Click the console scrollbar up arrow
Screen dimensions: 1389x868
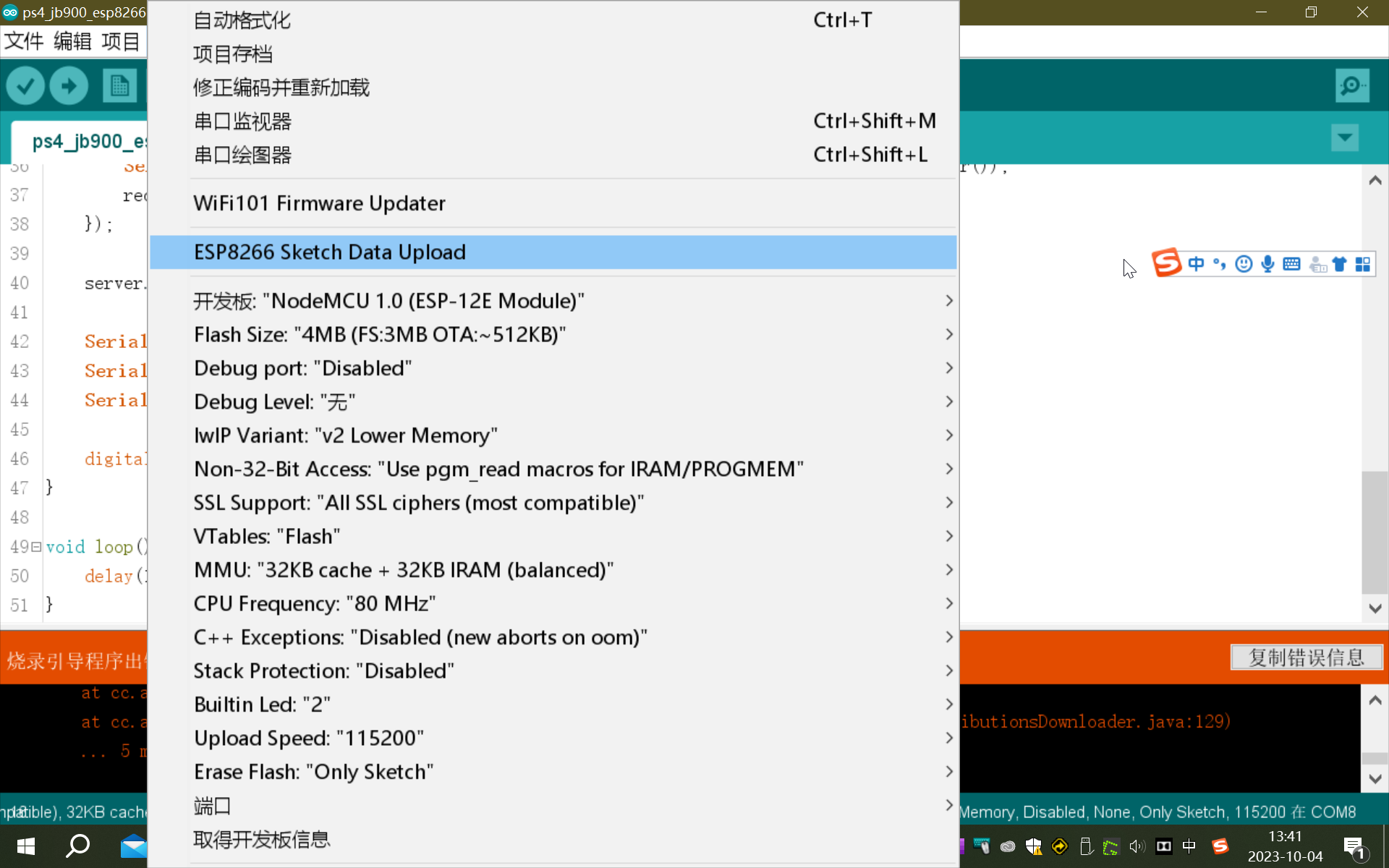click(1375, 700)
